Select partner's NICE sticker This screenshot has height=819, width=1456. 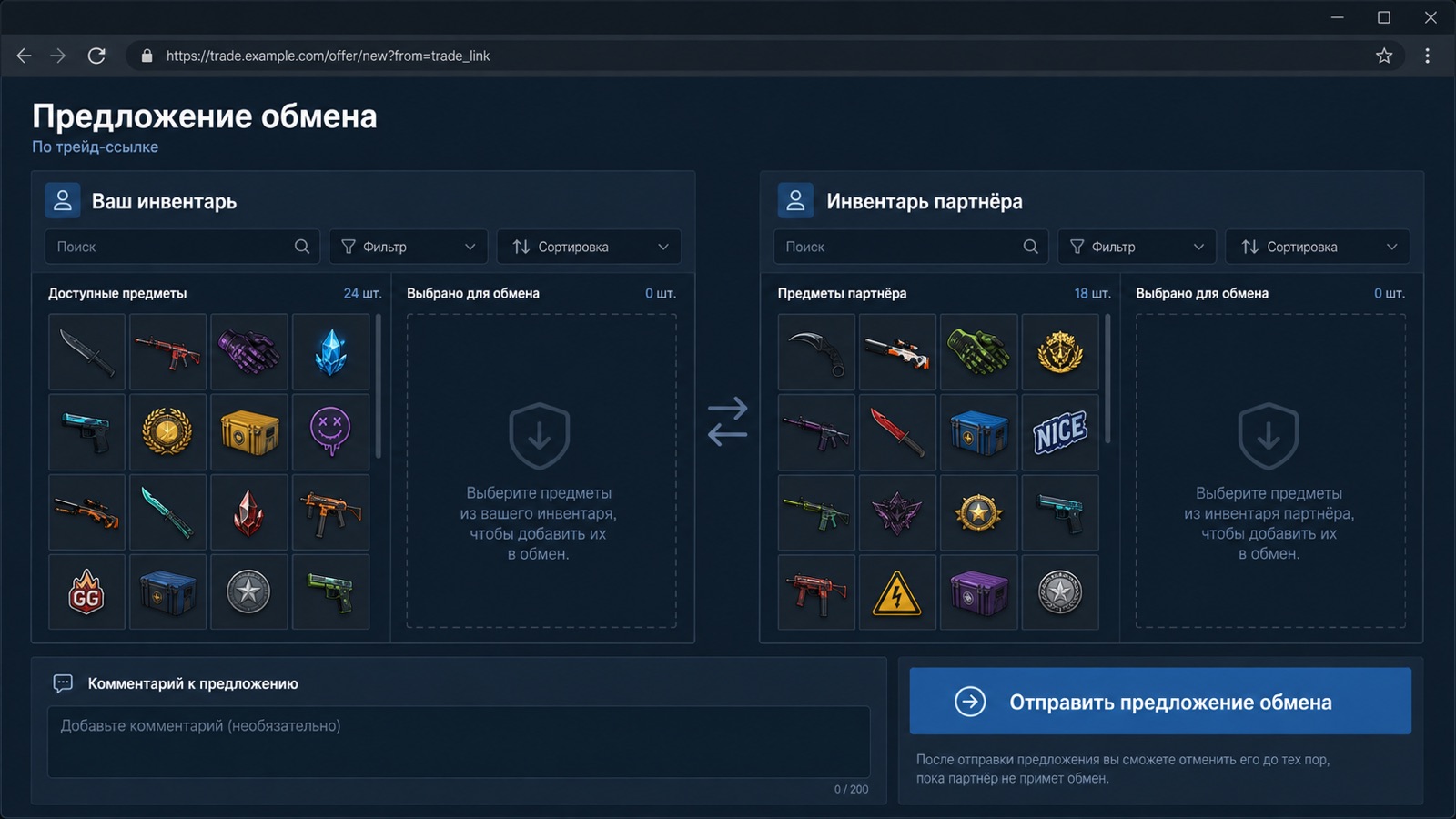pyautogui.click(x=1060, y=432)
